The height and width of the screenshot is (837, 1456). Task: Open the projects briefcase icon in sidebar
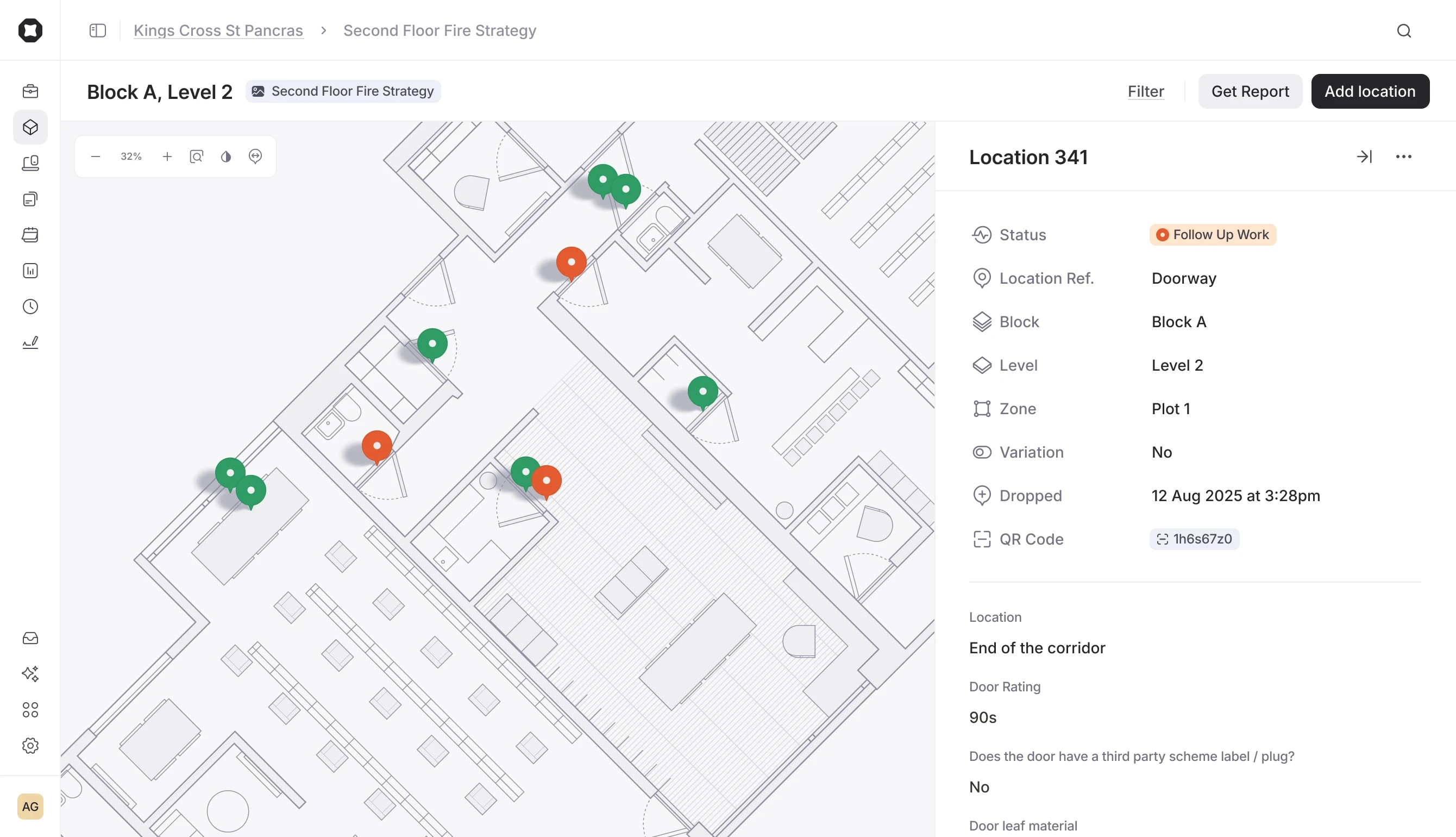[x=30, y=91]
